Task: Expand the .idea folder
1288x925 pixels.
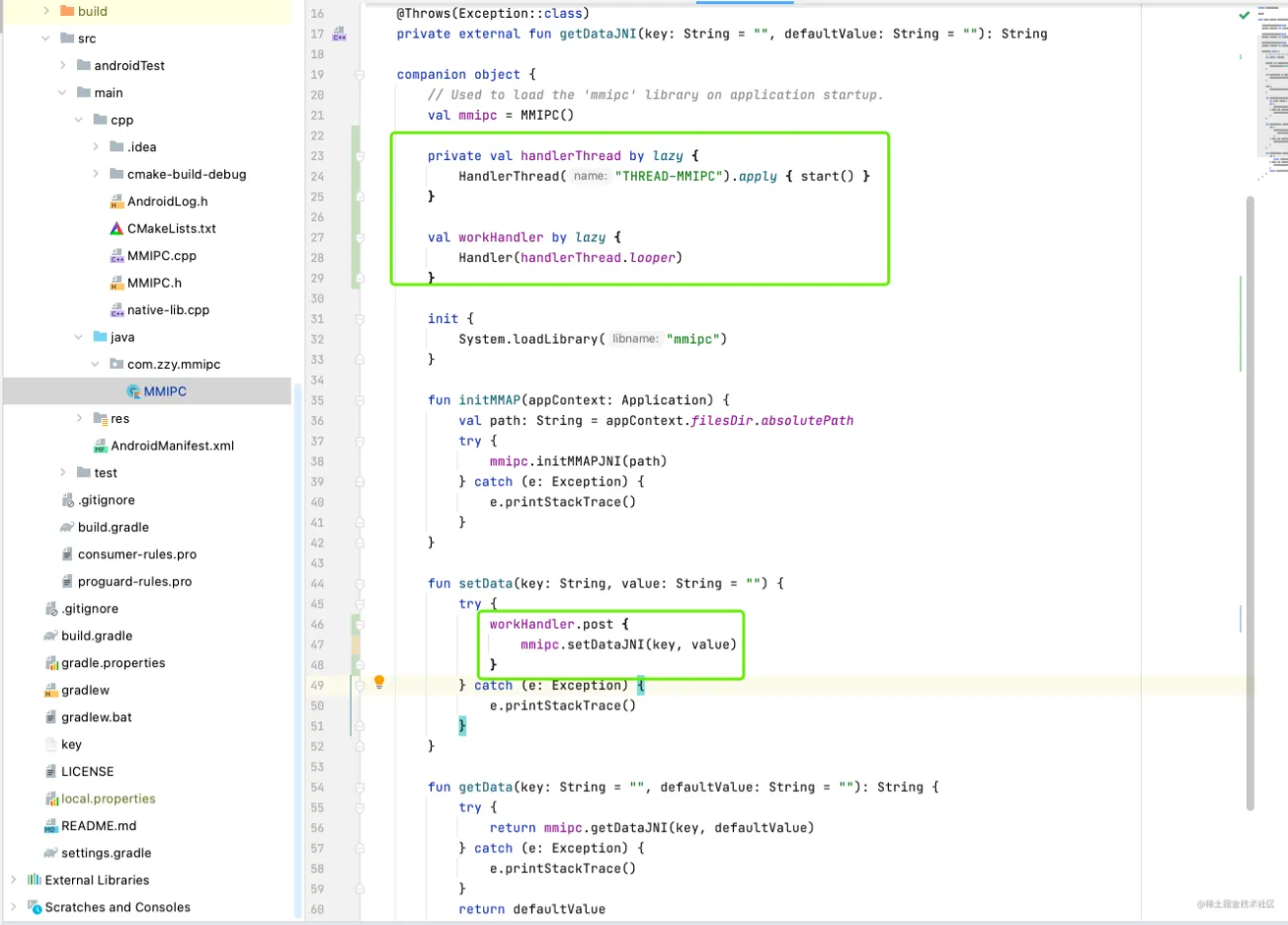Action: tap(95, 147)
